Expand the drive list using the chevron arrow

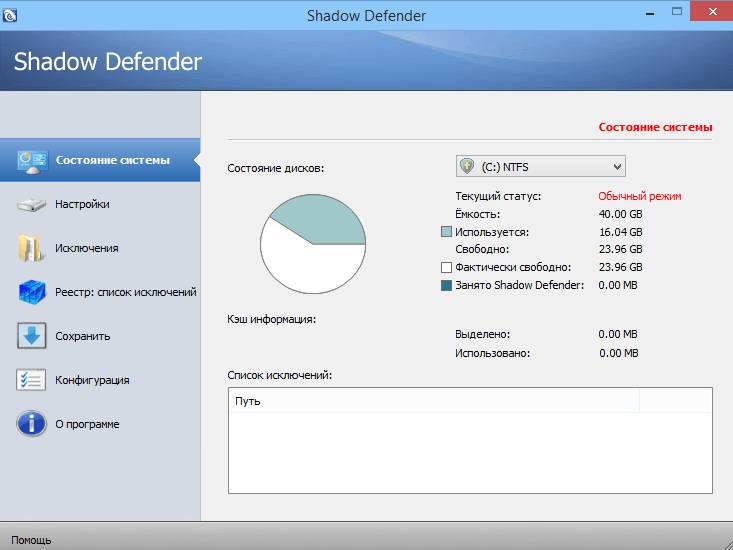(616, 166)
